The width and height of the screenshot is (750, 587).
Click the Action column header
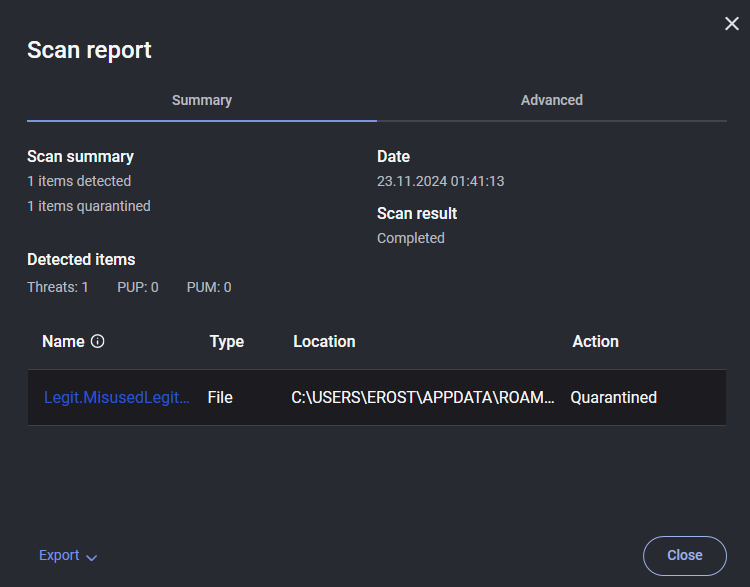click(x=595, y=342)
